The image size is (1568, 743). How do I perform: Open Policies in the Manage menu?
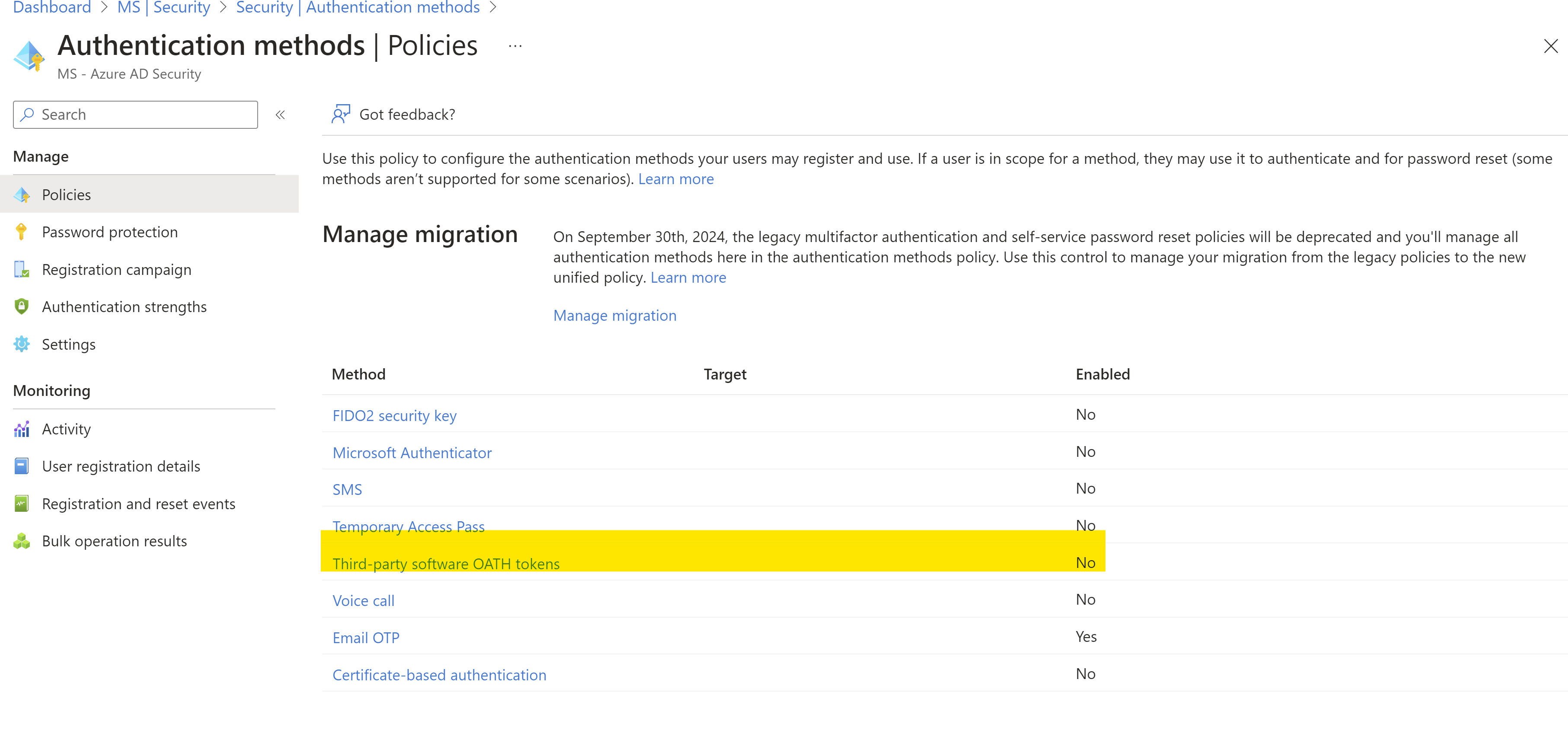(x=149, y=195)
